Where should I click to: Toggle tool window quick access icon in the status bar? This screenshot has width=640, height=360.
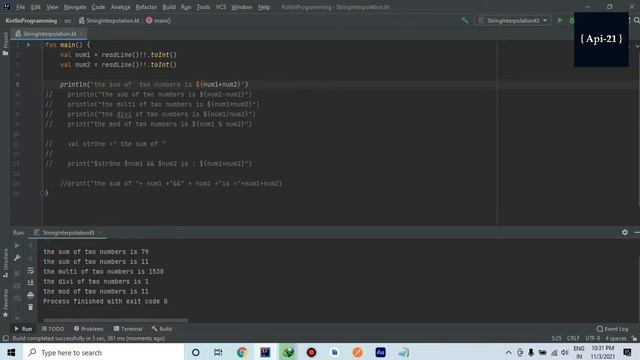coord(5,338)
